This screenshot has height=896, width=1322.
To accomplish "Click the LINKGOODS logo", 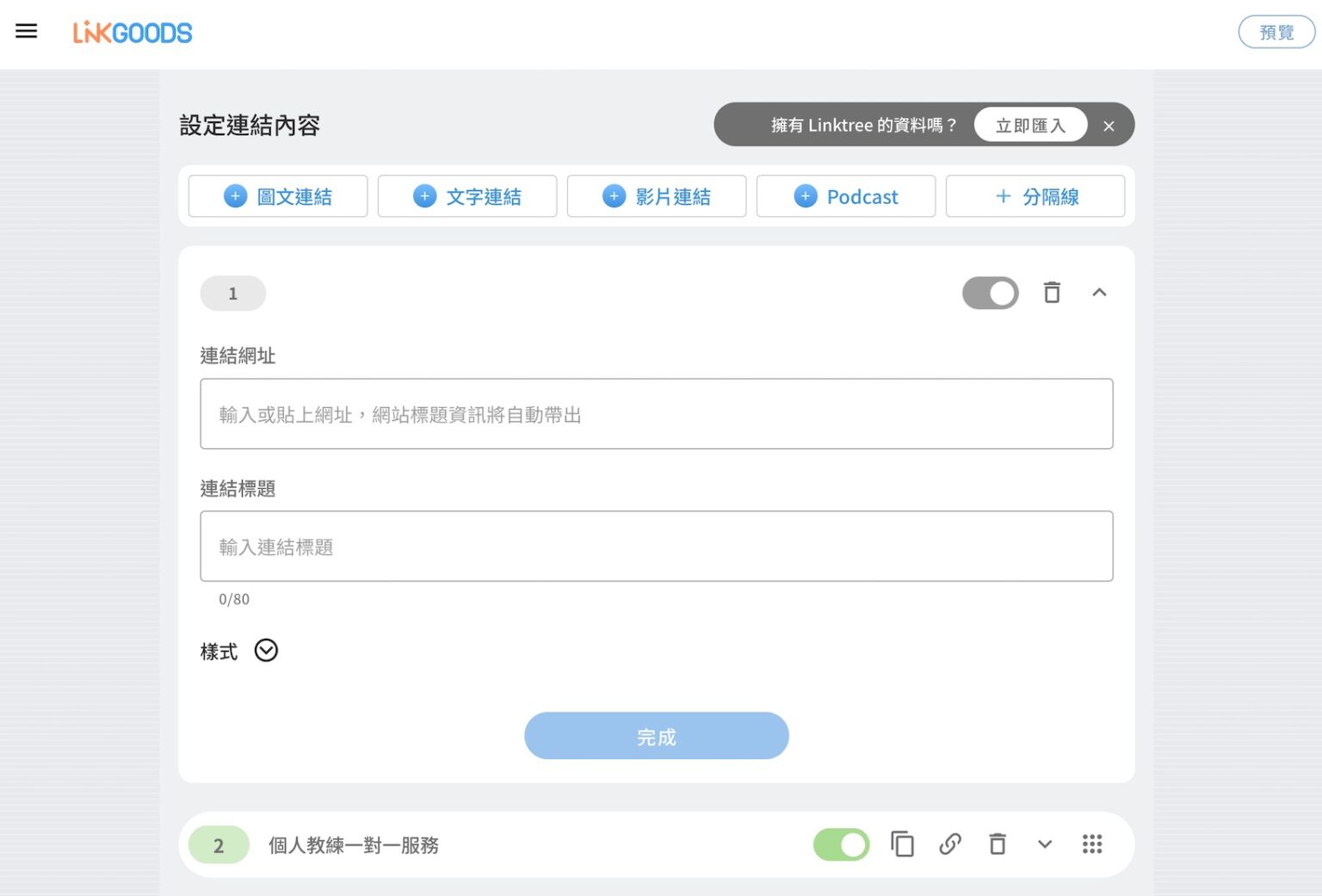I will [133, 32].
